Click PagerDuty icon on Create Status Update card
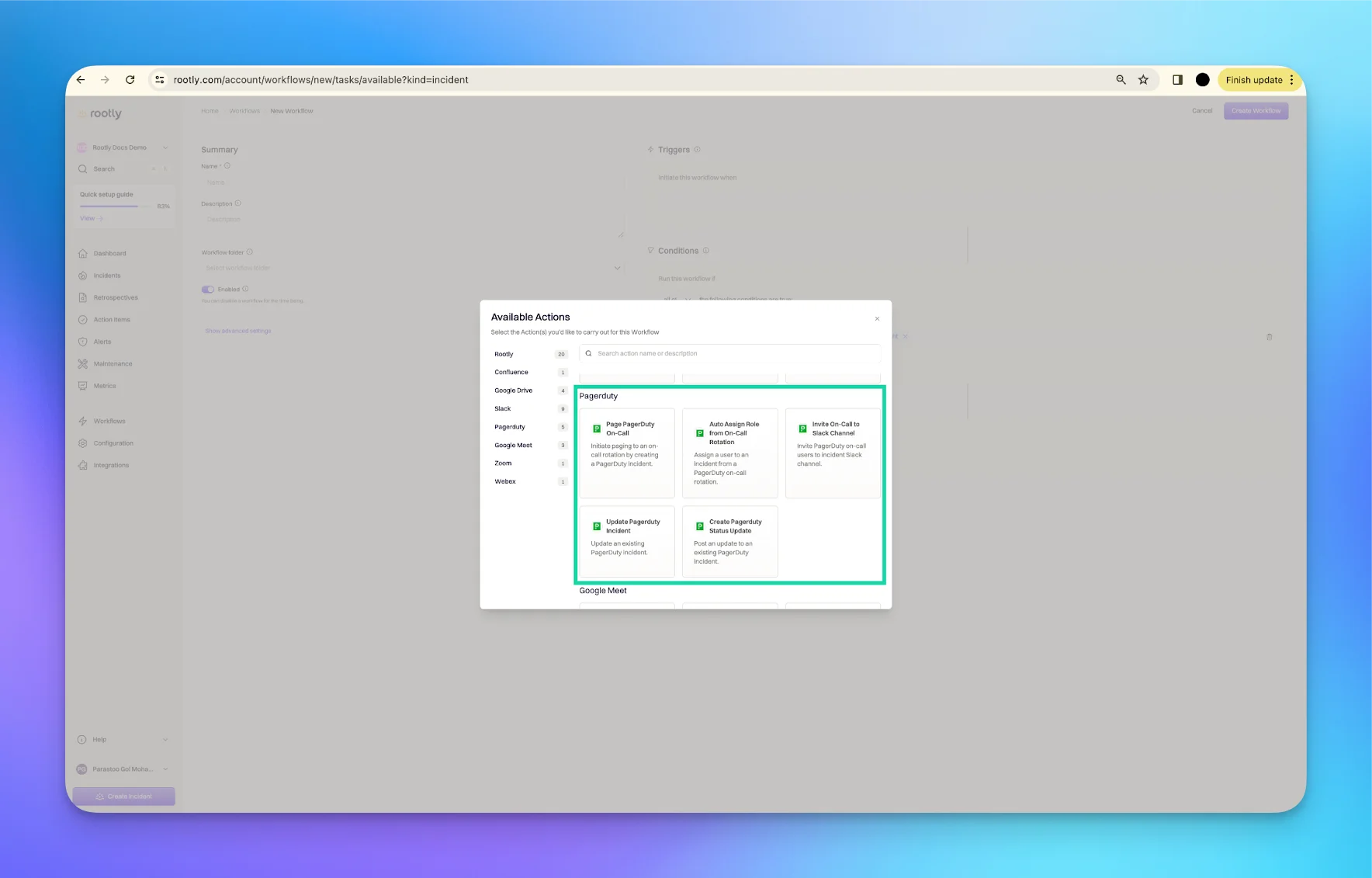This screenshot has width=1372, height=878. tap(700, 526)
